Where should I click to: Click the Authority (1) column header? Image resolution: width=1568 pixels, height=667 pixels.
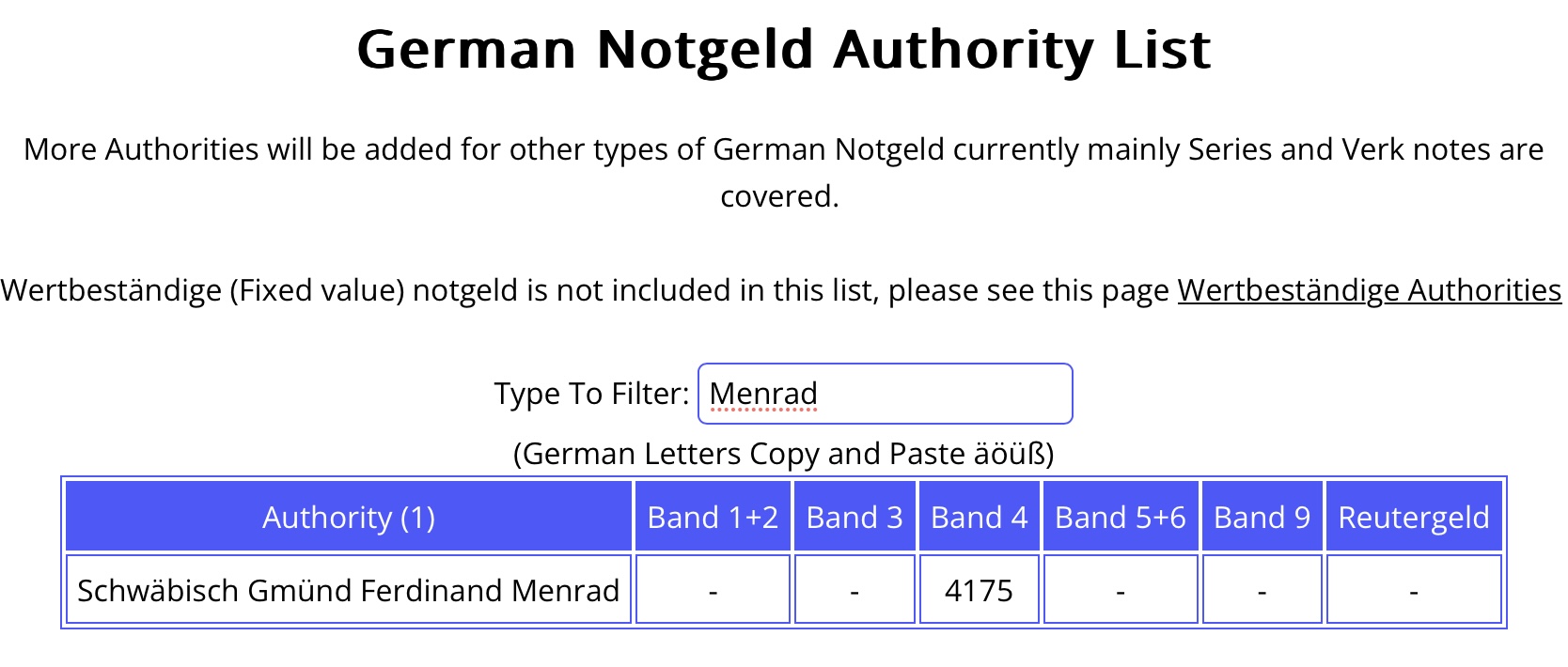click(348, 517)
